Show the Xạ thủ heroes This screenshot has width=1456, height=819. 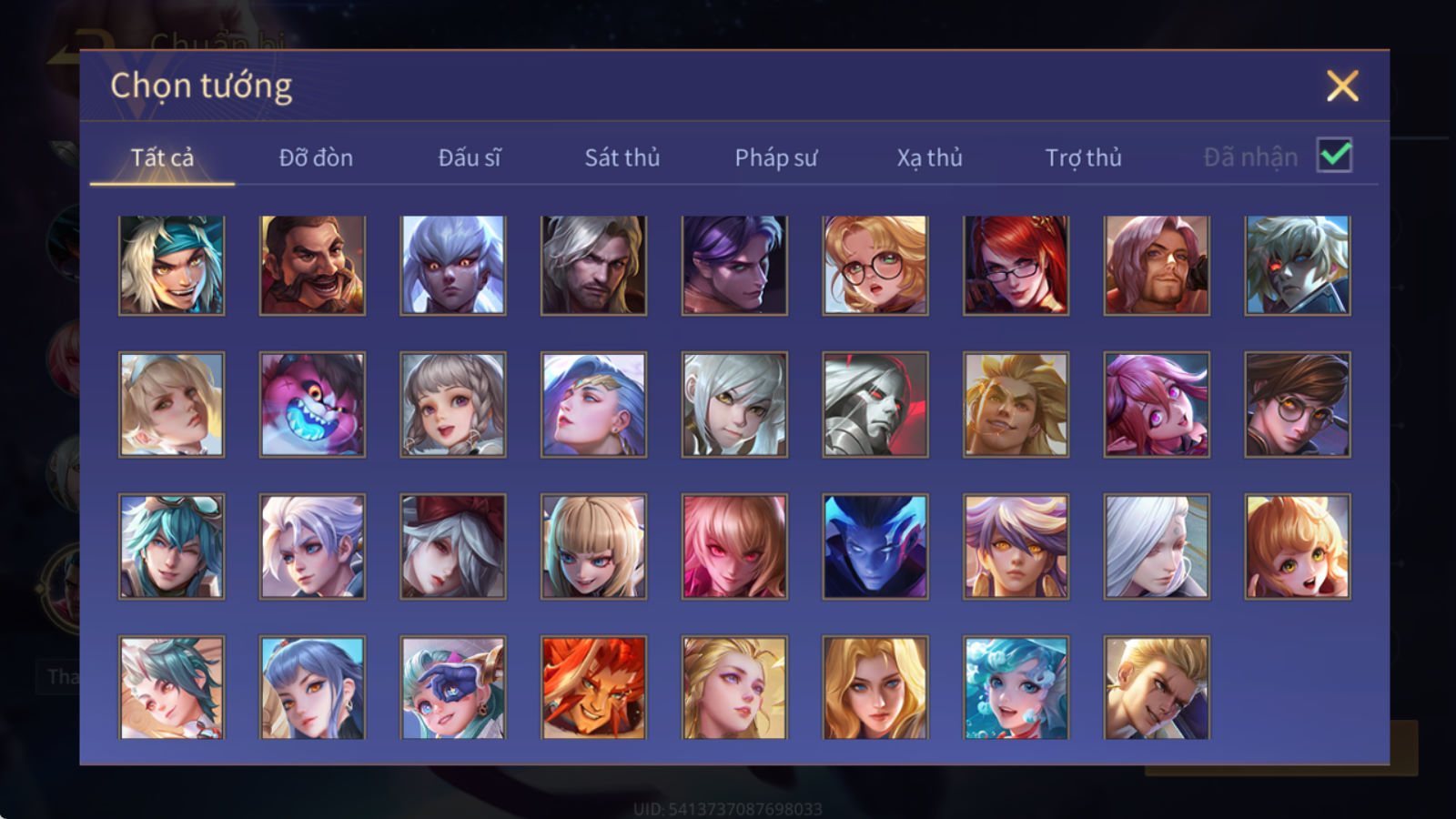click(929, 158)
